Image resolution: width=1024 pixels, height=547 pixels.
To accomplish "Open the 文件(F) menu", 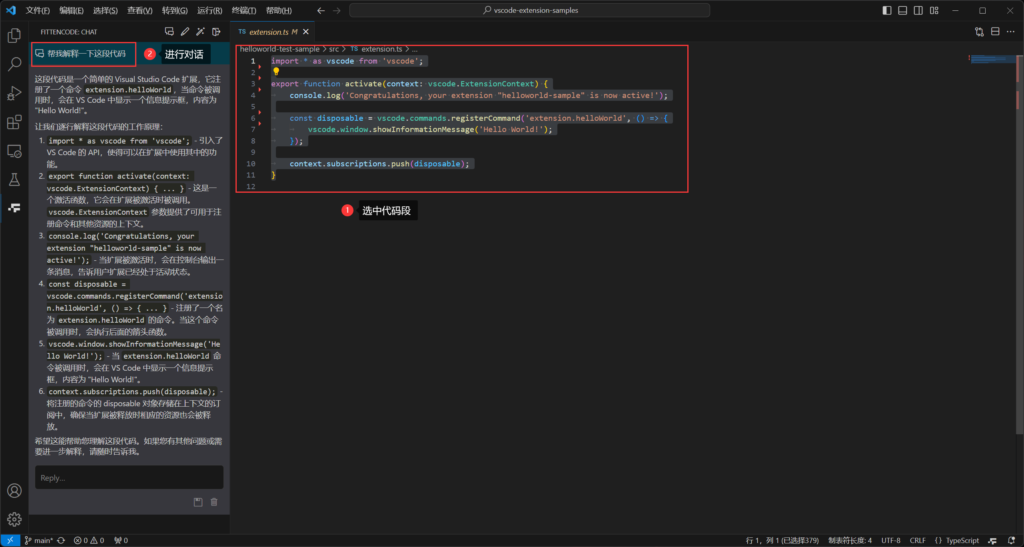I will tap(37, 10).
